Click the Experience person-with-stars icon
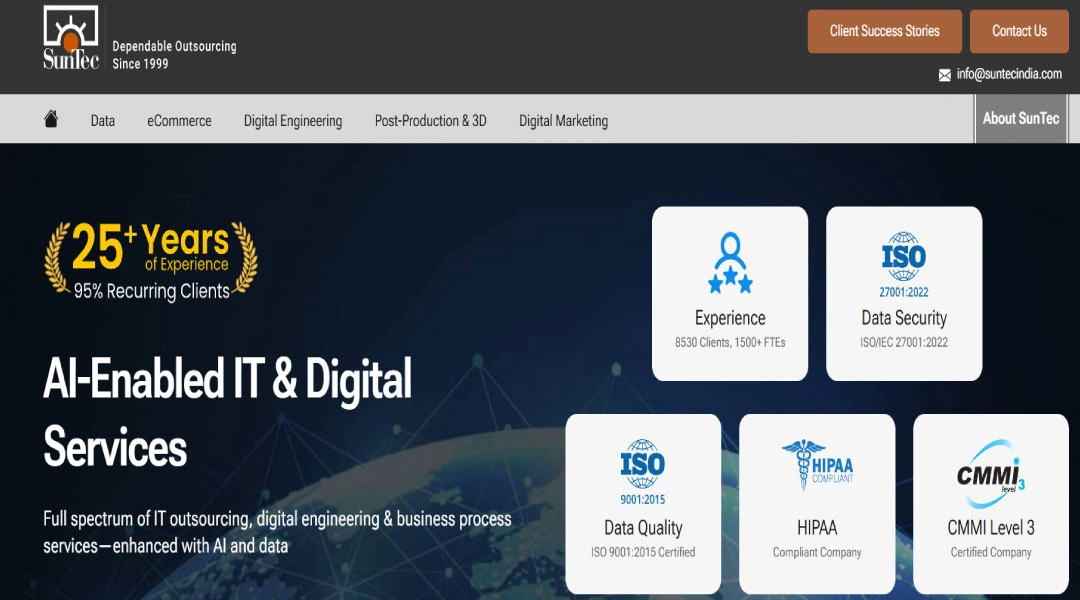Image resolution: width=1080 pixels, height=600 pixels. click(730, 262)
